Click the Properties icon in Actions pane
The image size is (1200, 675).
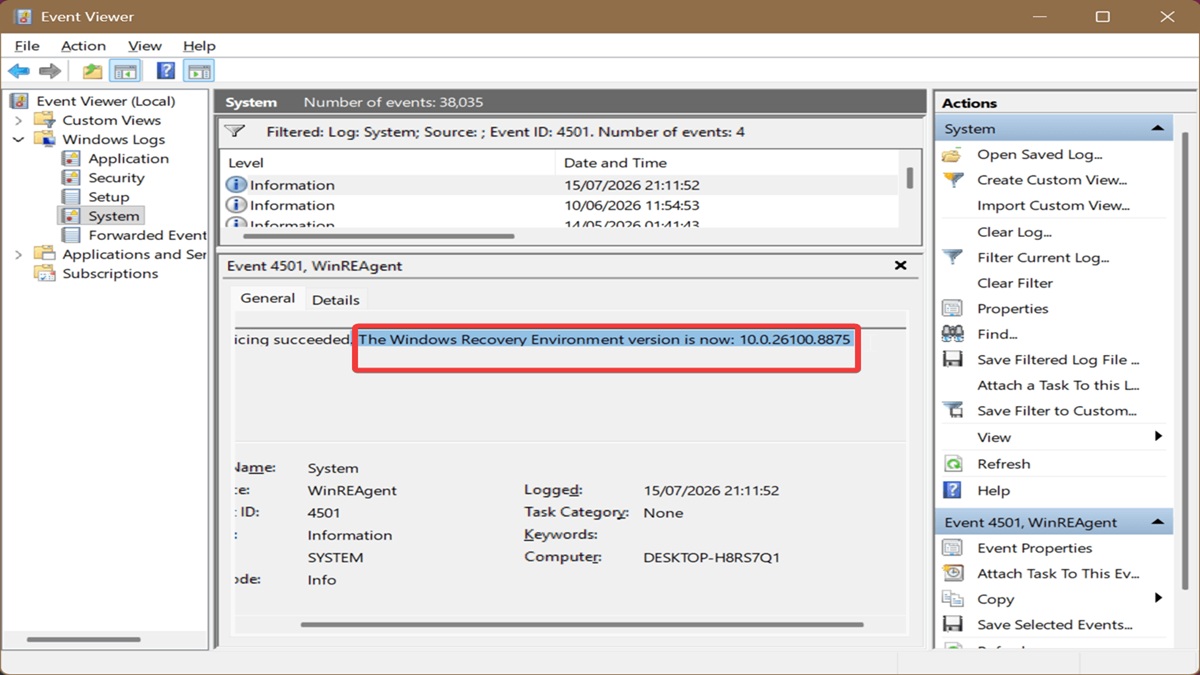(x=953, y=309)
